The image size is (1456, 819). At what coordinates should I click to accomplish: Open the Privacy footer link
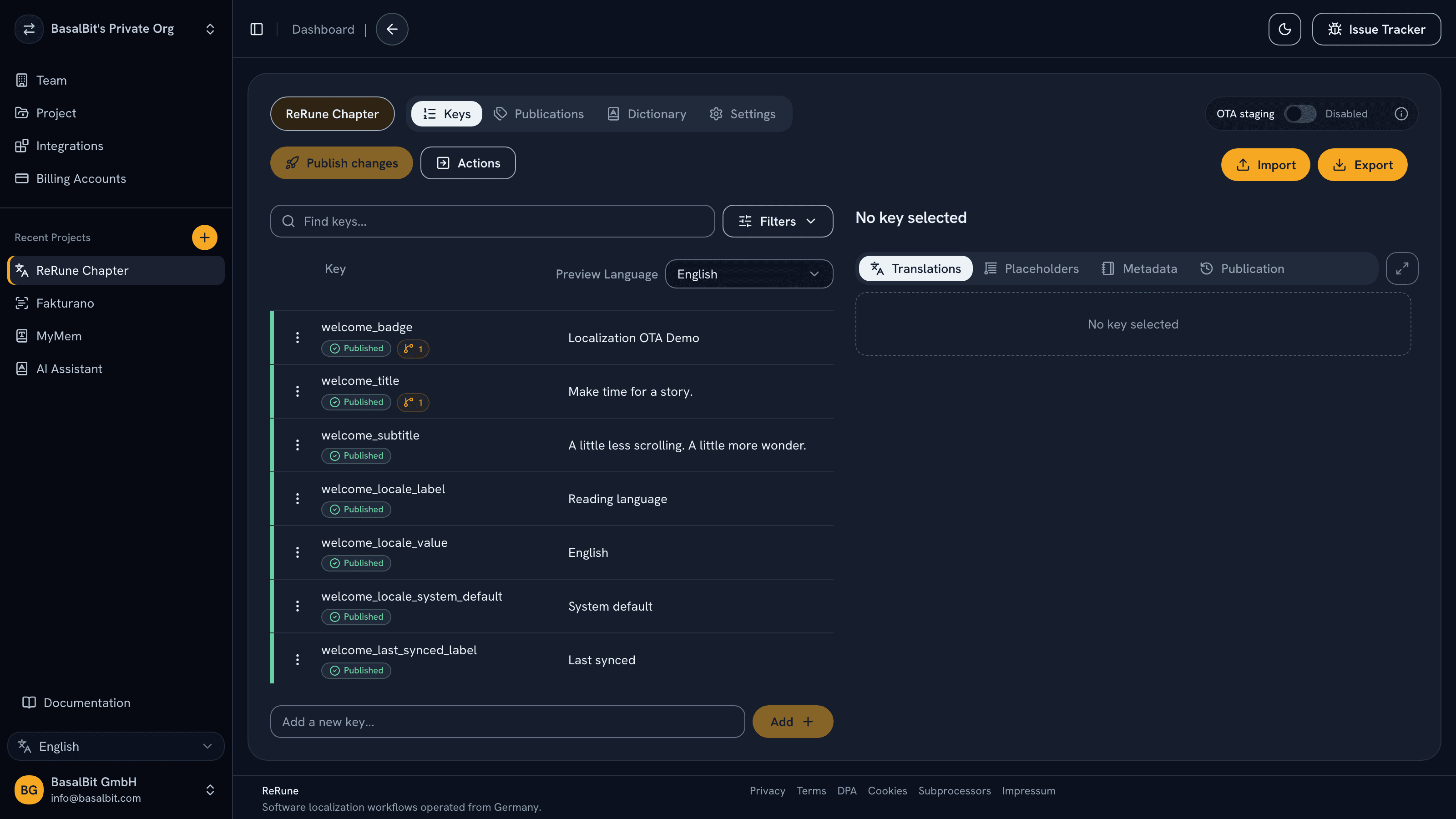767,790
